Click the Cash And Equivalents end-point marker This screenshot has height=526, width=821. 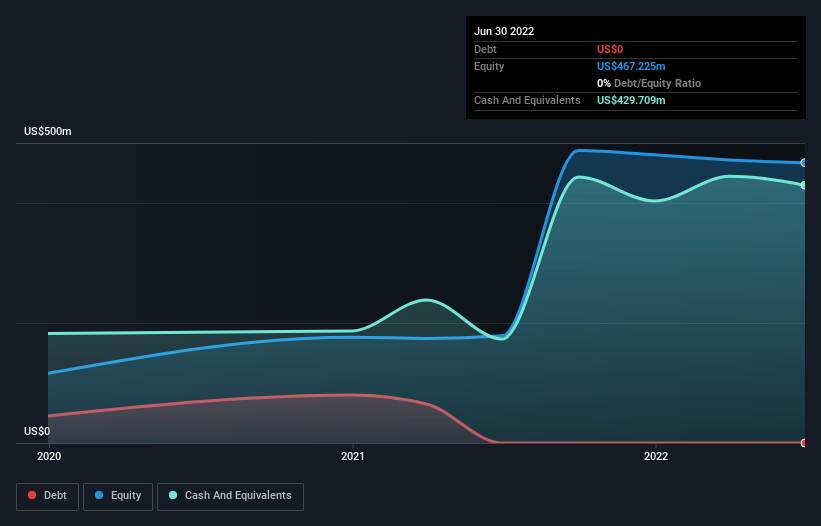(x=804, y=185)
